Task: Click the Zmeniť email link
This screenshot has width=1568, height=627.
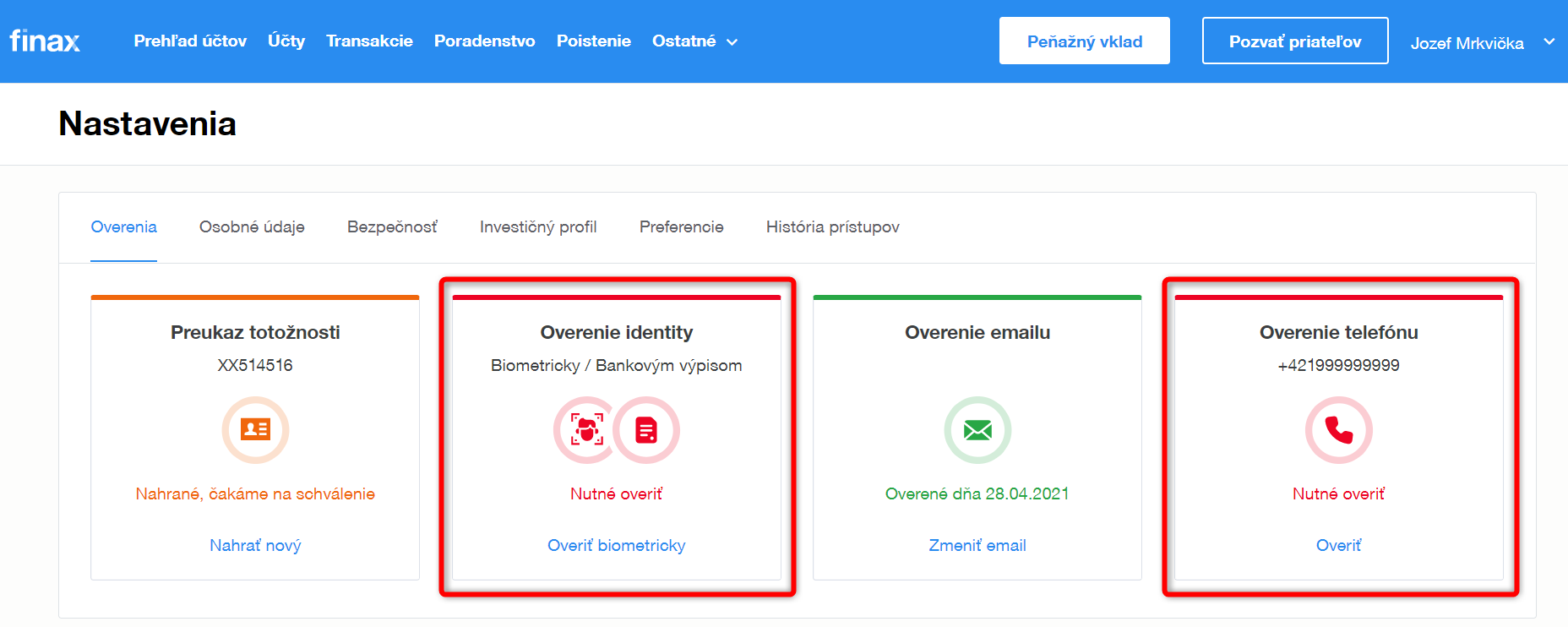Action: pyautogui.click(x=977, y=546)
